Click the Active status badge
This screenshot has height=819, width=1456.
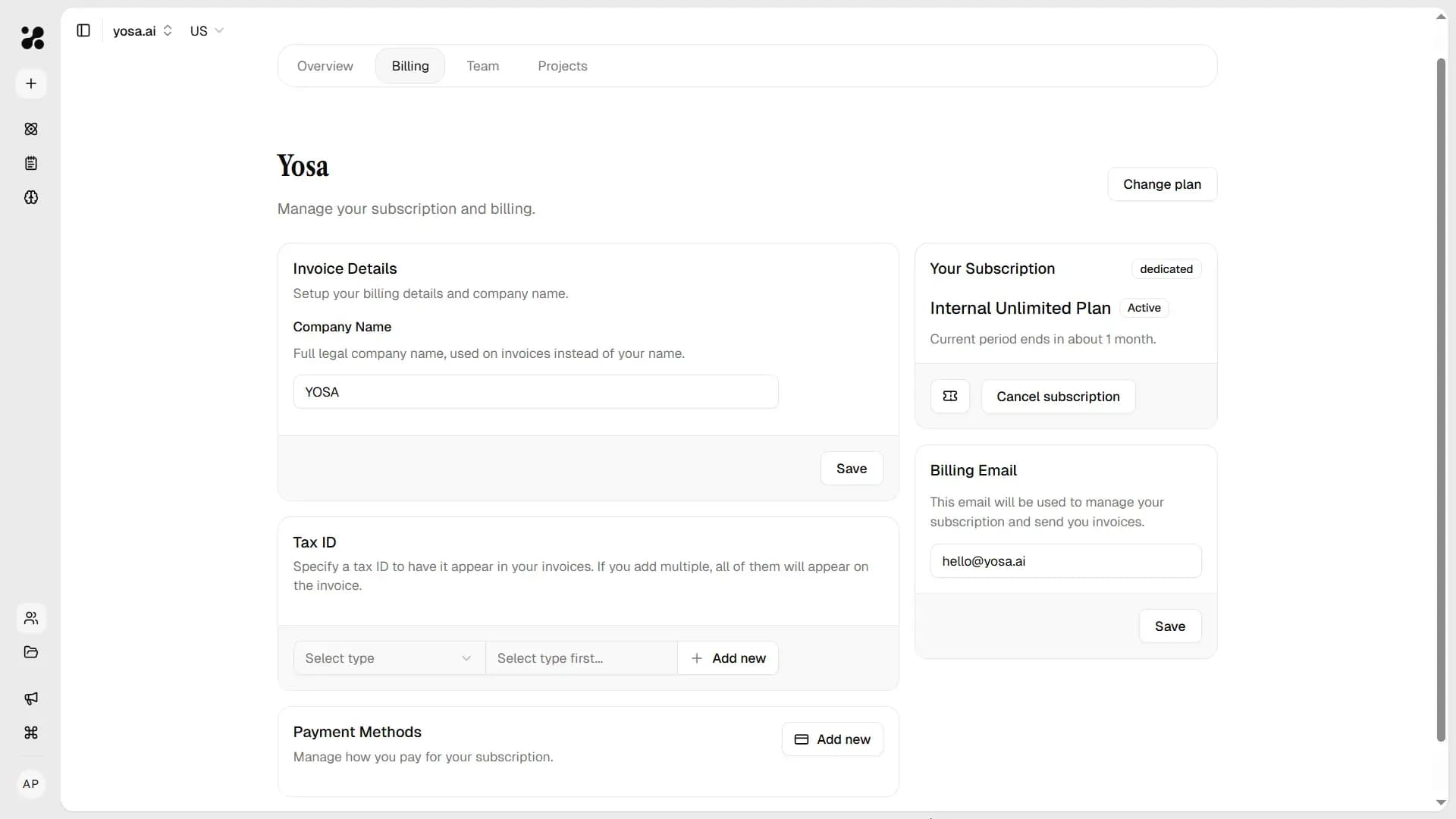click(x=1144, y=308)
